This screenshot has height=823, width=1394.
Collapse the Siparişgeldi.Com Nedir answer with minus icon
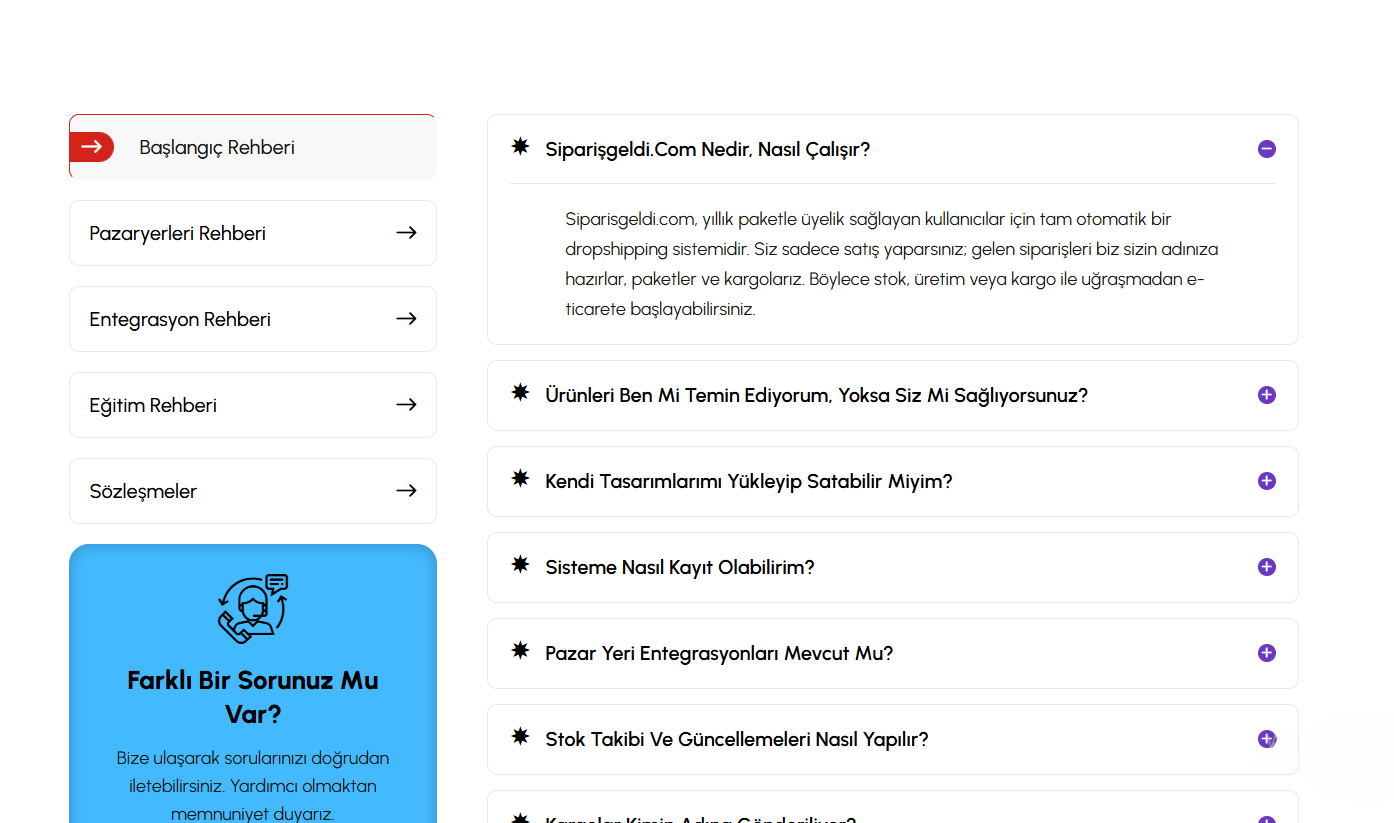[x=1266, y=149]
